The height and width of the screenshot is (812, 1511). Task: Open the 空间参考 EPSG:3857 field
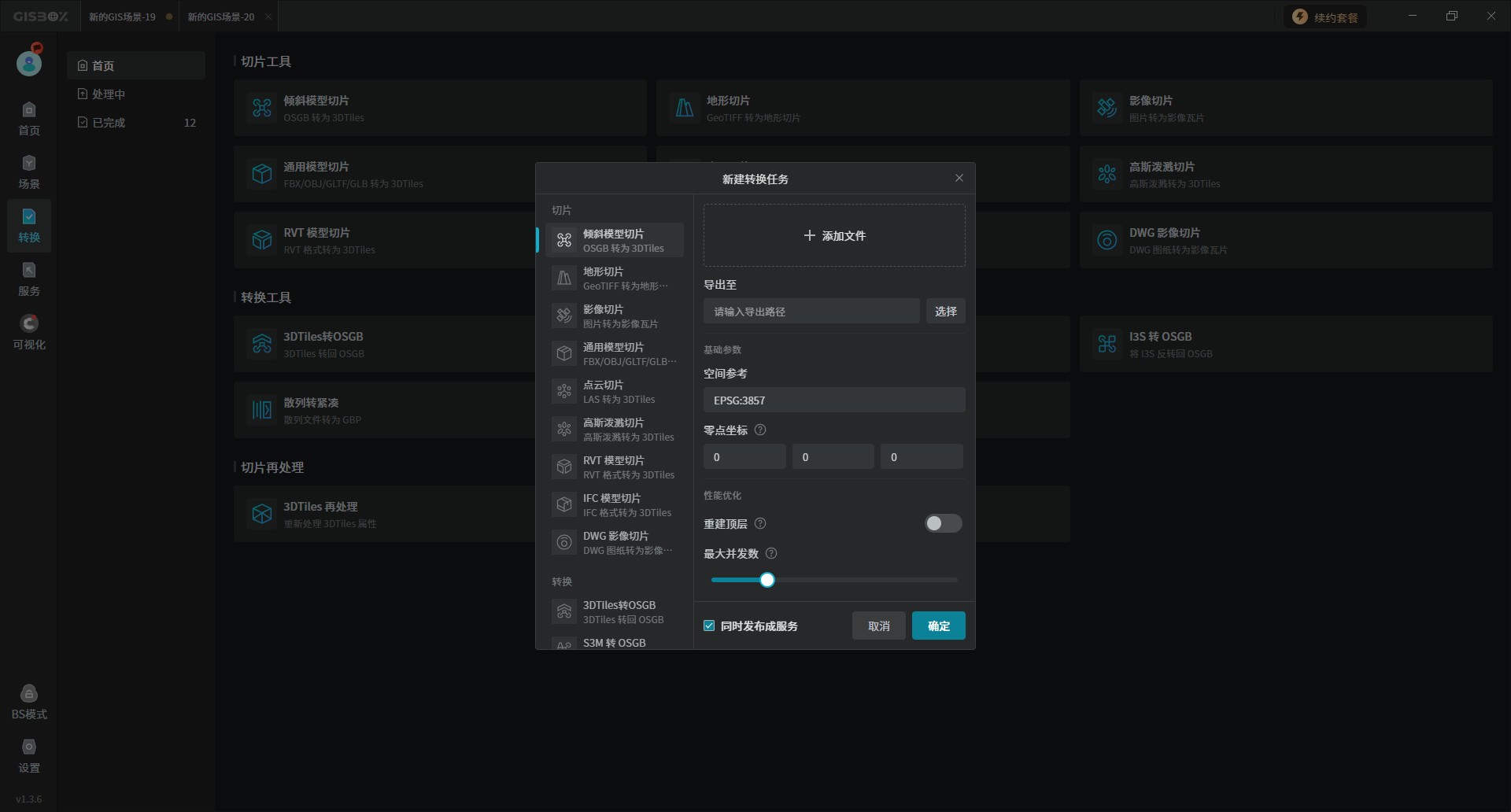(833, 400)
